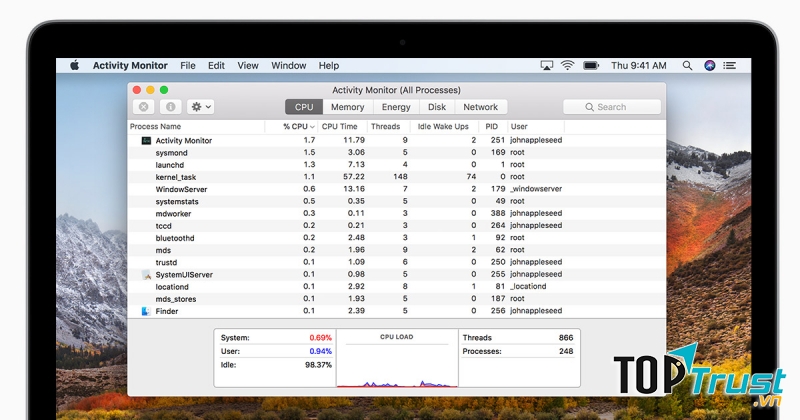
Task: Switch to the Memory tab
Action: 347,107
